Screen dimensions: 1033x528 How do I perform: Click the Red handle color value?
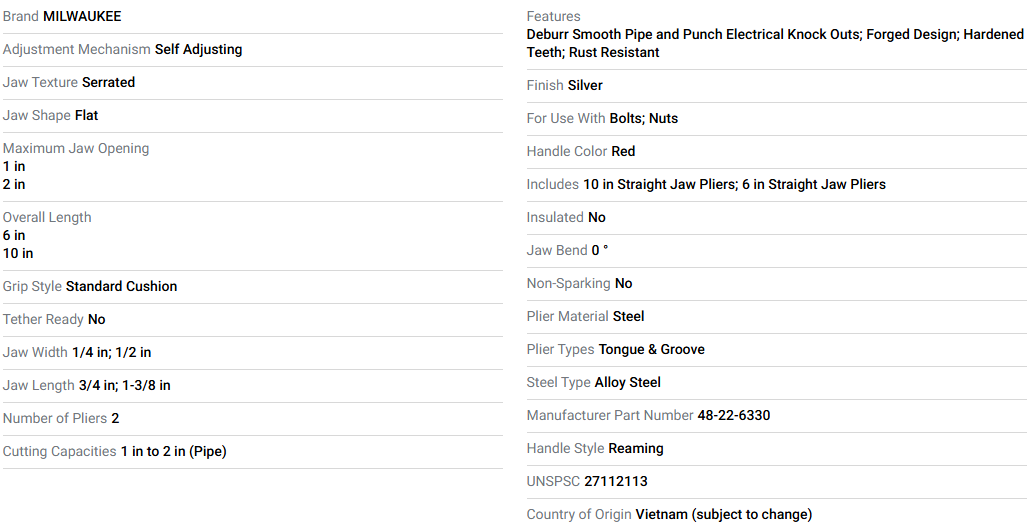tap(623, 151)
